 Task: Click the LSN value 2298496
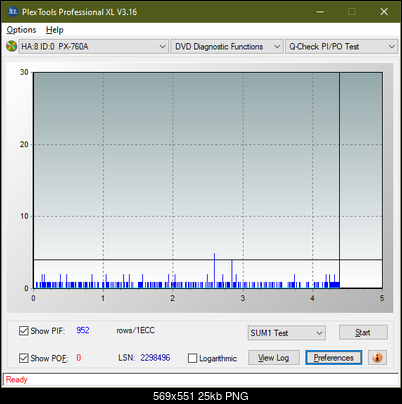click(155, 358)
